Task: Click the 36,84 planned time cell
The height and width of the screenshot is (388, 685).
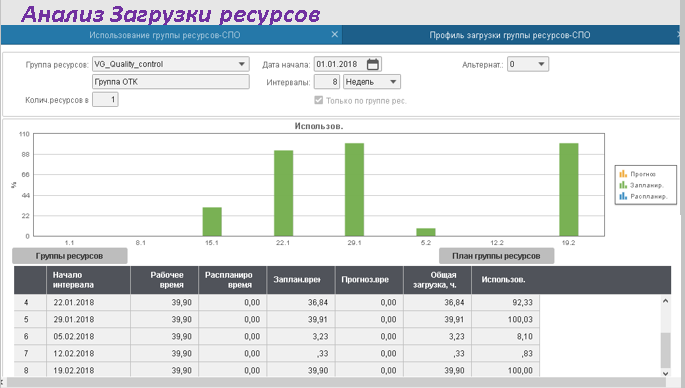Action: pos(301,302)
